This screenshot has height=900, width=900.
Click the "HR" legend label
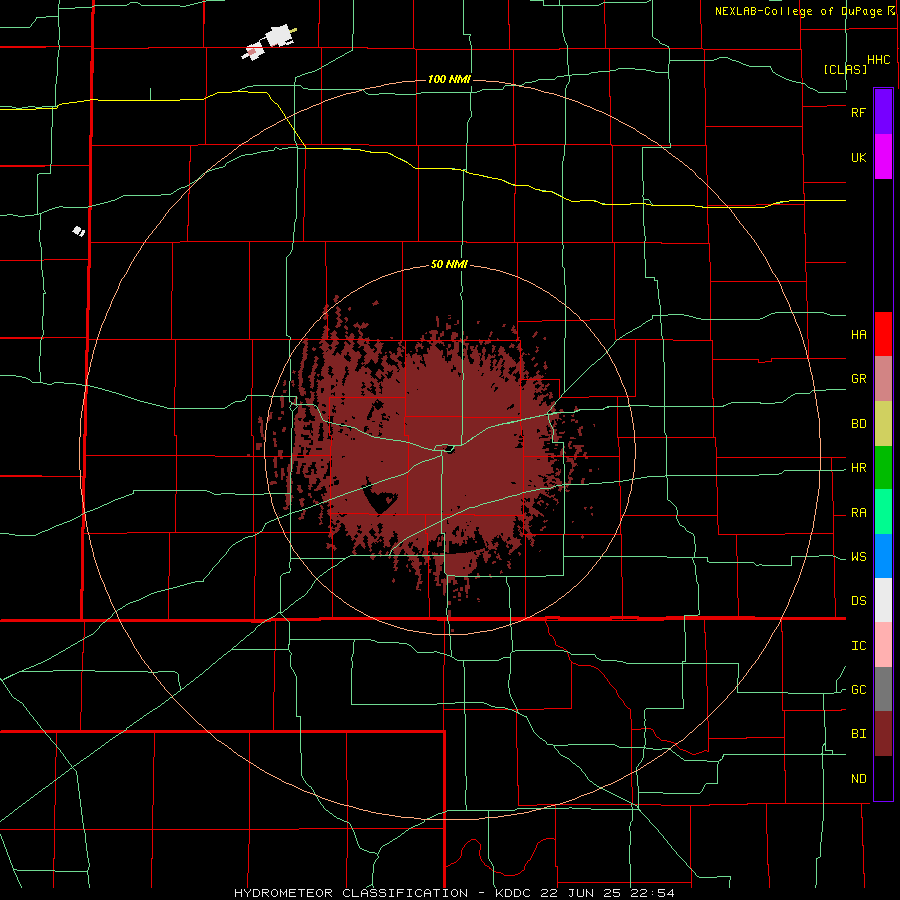(858, 468)
